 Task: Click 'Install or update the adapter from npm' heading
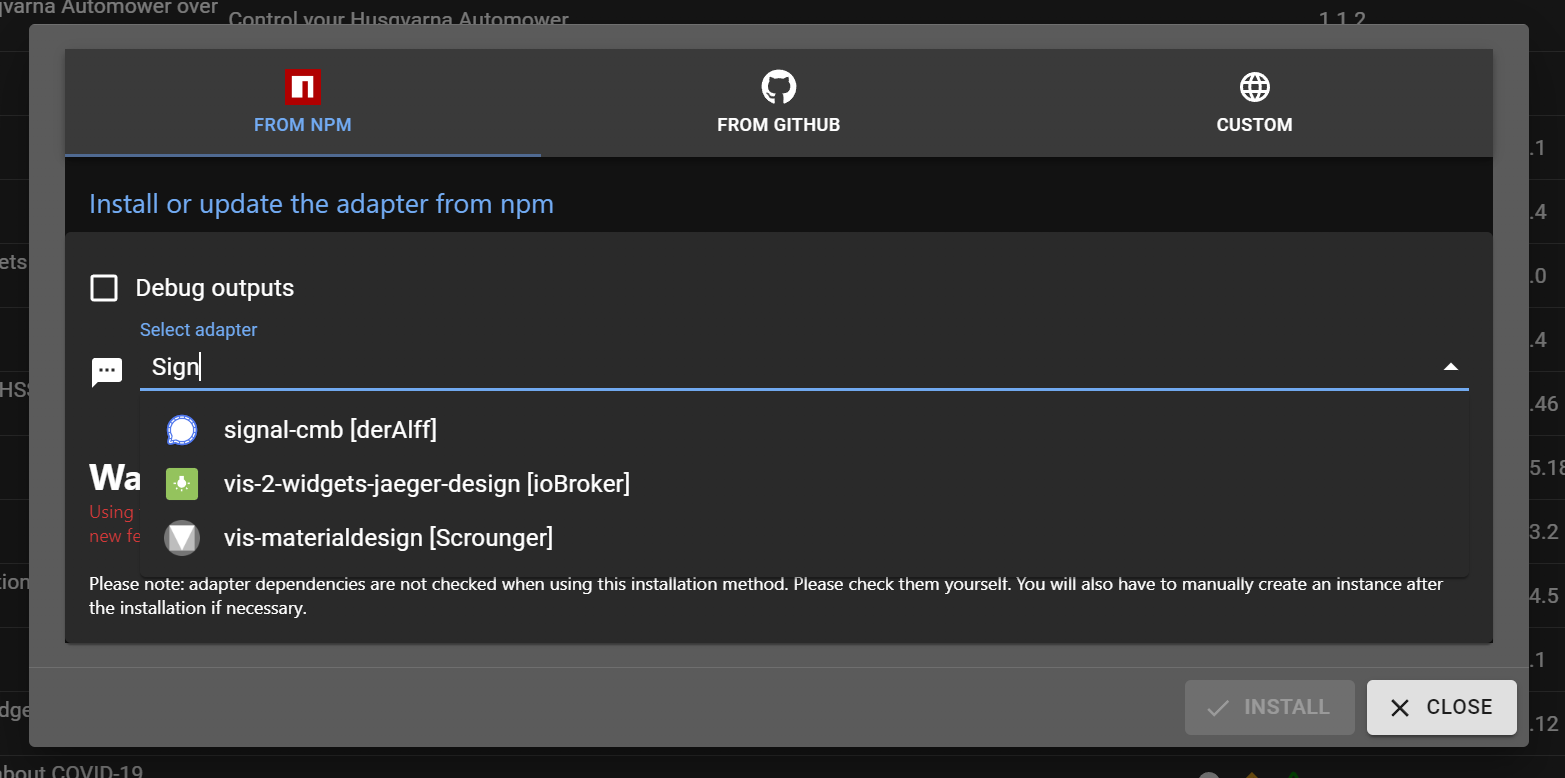321,204
